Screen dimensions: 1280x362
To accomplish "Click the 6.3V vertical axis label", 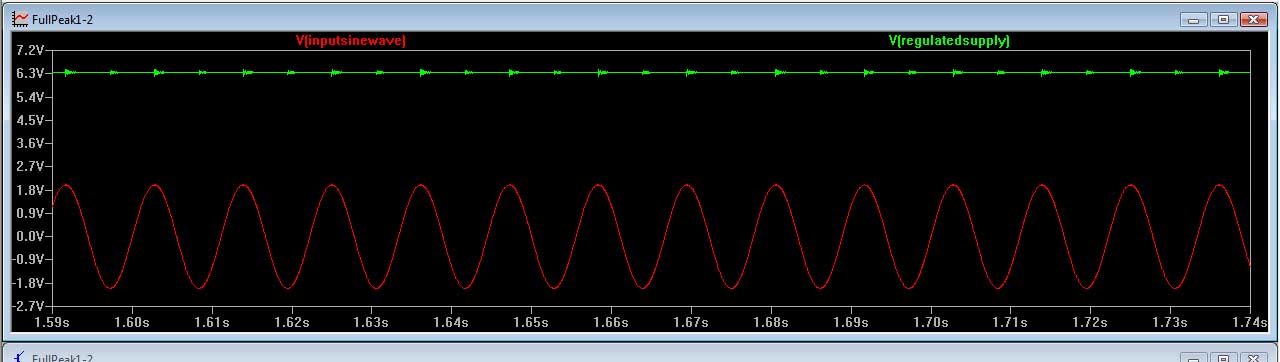I will click(x=29, y=74).
